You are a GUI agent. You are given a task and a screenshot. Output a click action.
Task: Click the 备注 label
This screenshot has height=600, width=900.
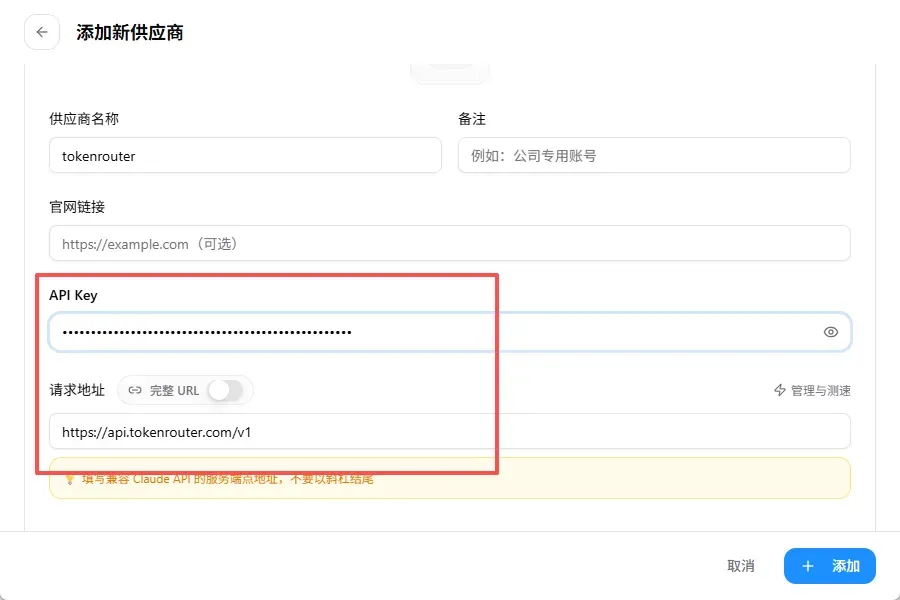click(x=472, y=119)
